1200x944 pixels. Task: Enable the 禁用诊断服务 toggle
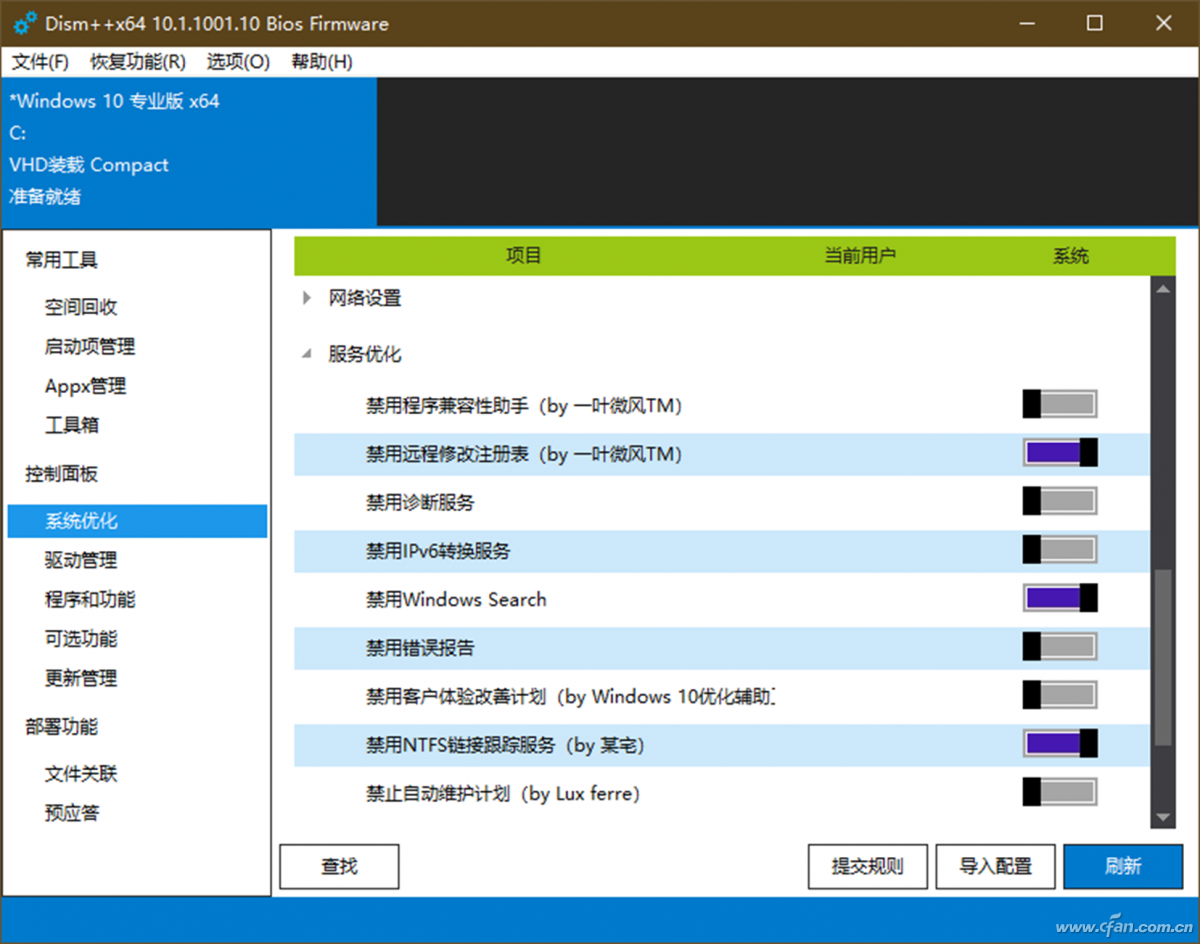[1059, 500]
